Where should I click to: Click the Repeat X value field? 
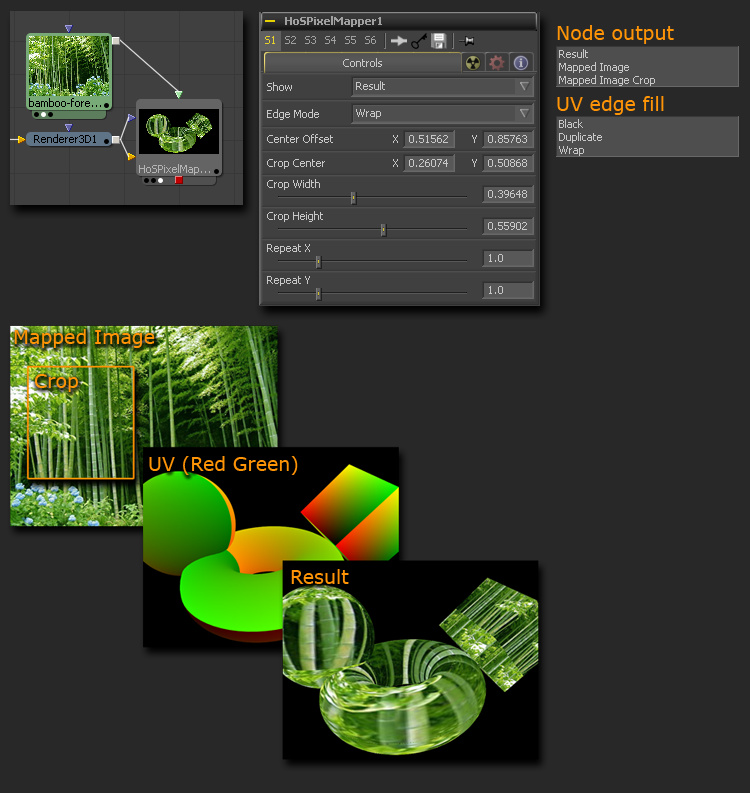click(508, 258)
